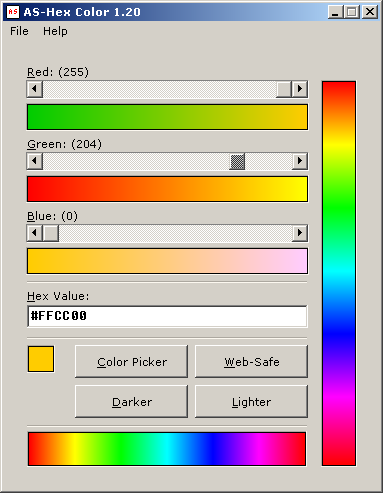
Task: Click the Green scrollbar right arrow
Action: pos(300,161)
